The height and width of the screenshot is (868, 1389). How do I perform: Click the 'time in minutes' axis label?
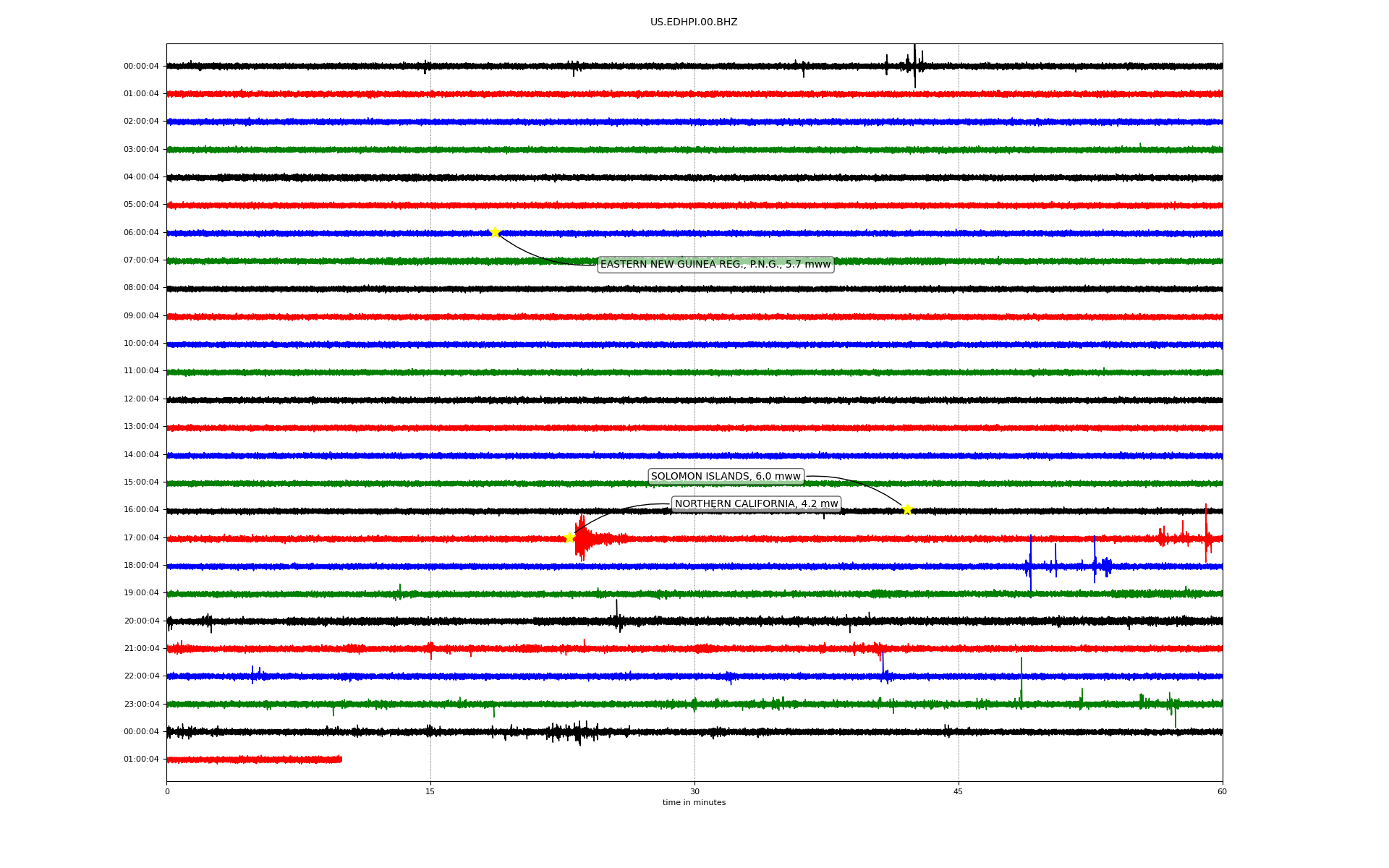tap(694, 802)
